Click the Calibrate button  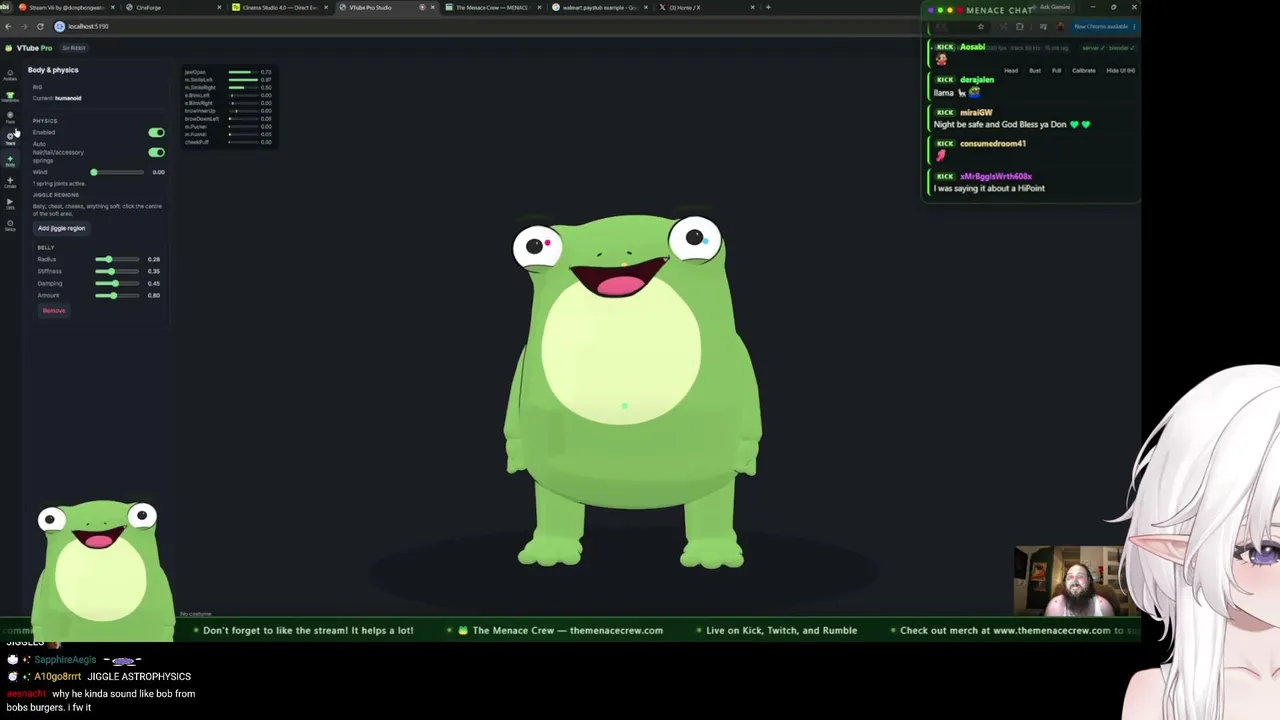(x=1083, y=70)
